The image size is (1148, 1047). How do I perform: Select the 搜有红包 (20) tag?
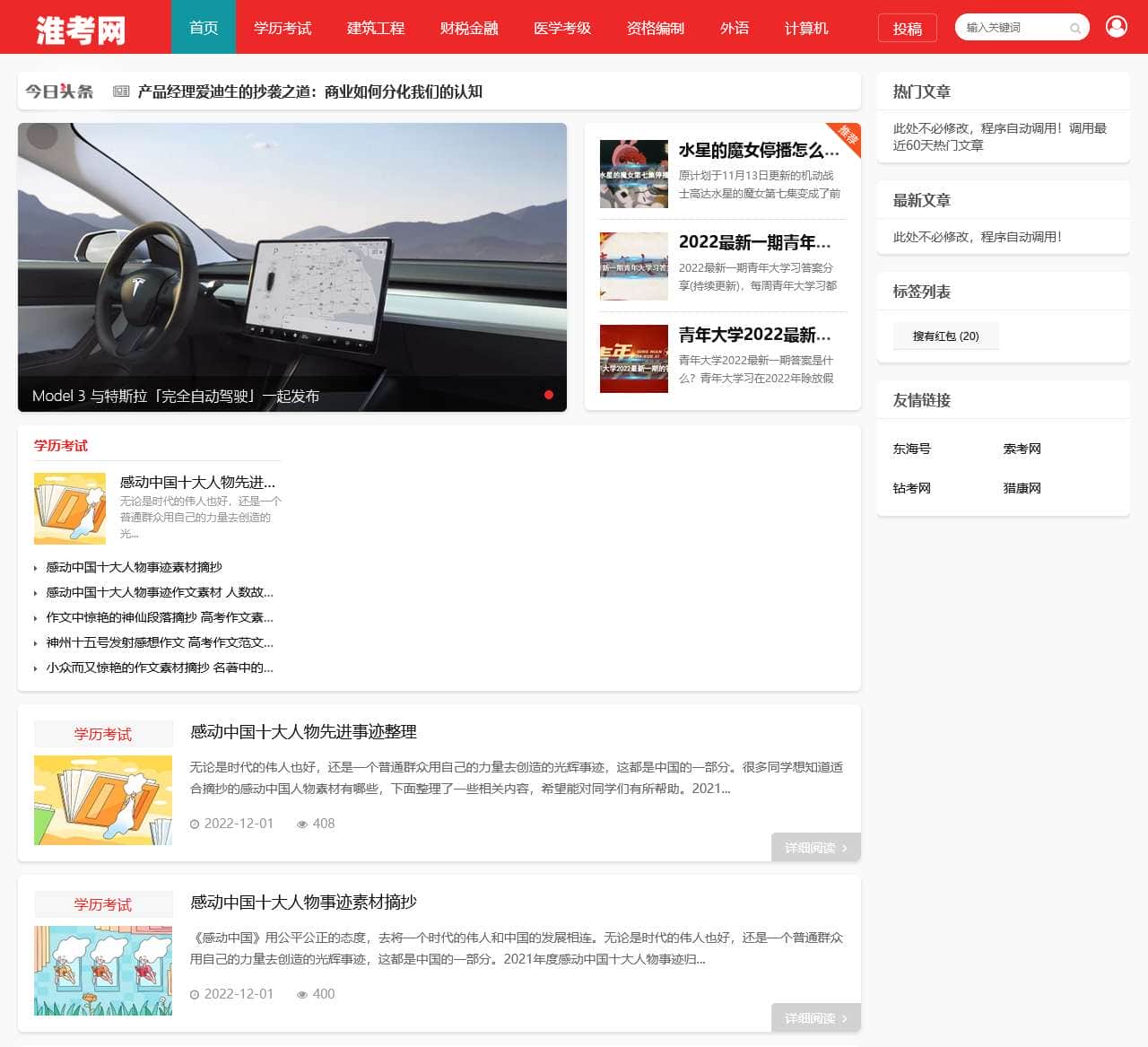pos(945,336)
